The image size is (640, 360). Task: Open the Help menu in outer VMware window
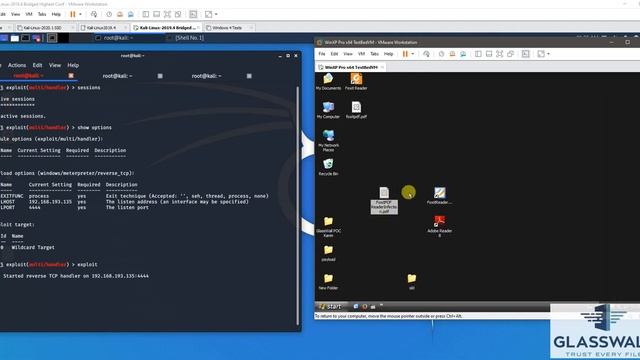(56, 14)
